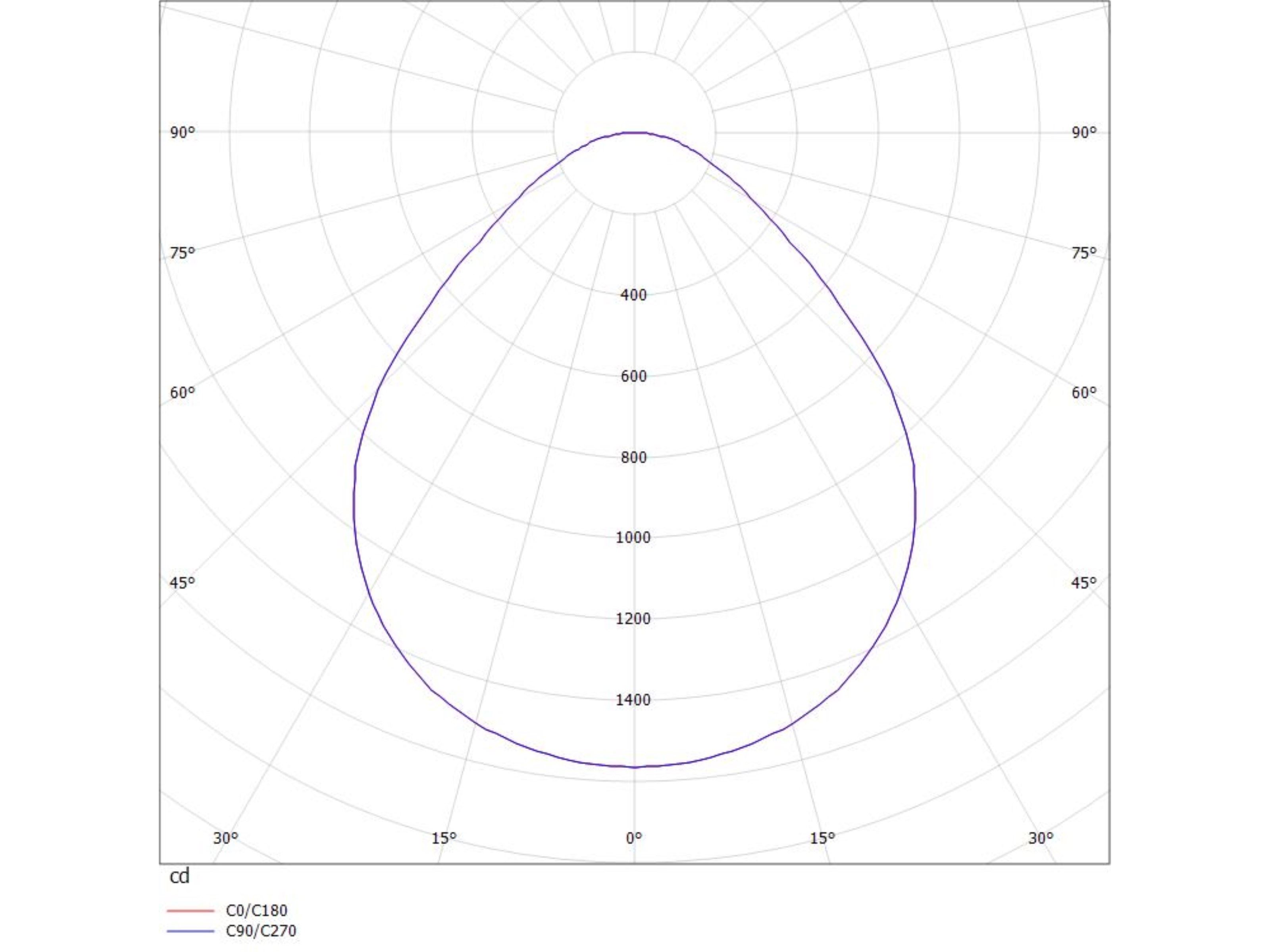Image resolution: width=1270 pixels, height=952 pixels.
Task: Click the 0° angle label
Action: pos(634,839)
